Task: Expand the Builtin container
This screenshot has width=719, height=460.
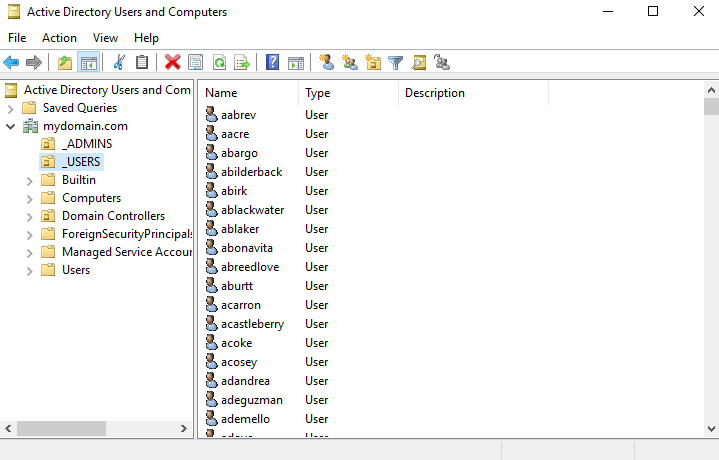Action: point(30,181)
